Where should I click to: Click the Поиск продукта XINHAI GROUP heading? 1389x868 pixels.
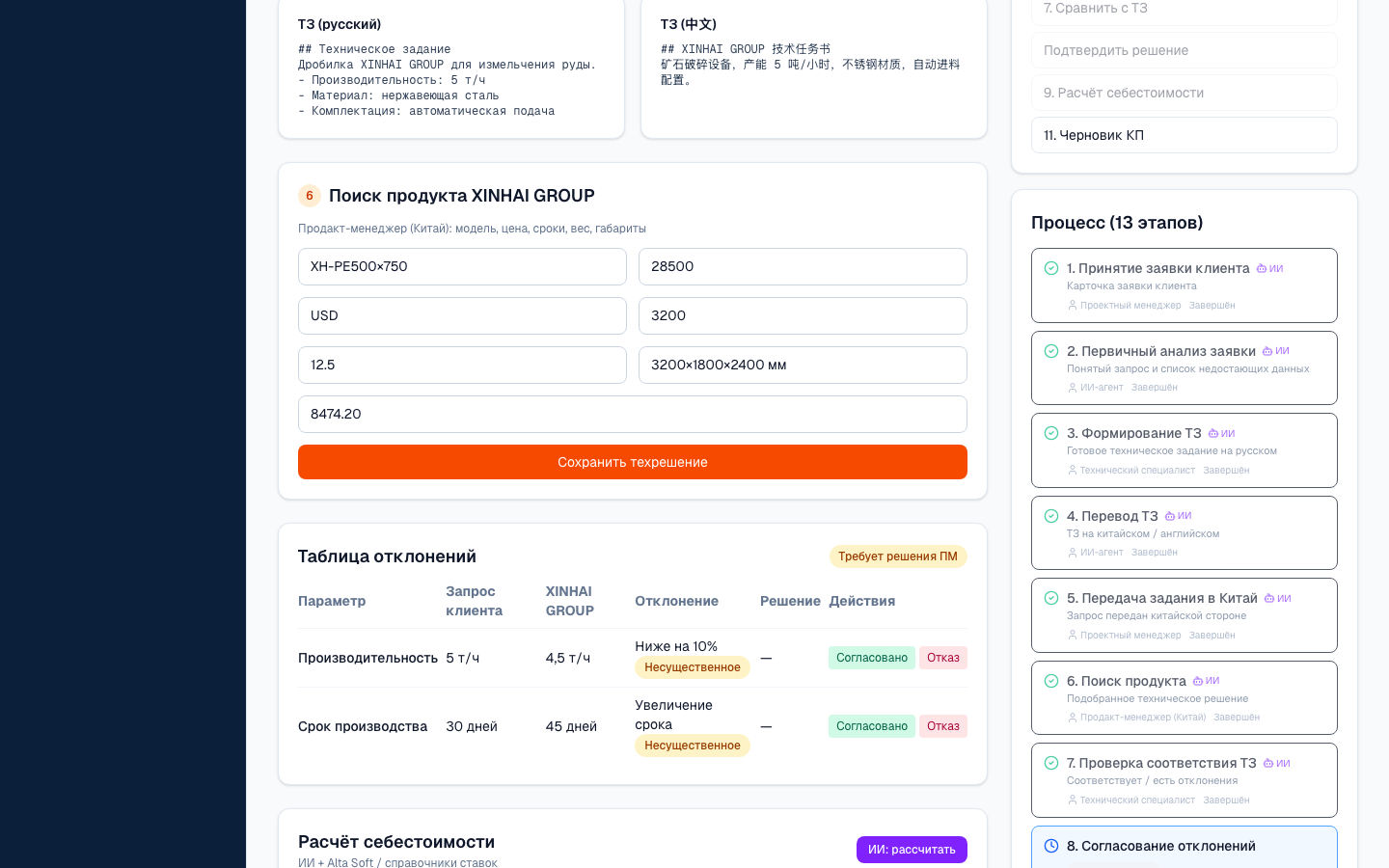pos(462,196)
